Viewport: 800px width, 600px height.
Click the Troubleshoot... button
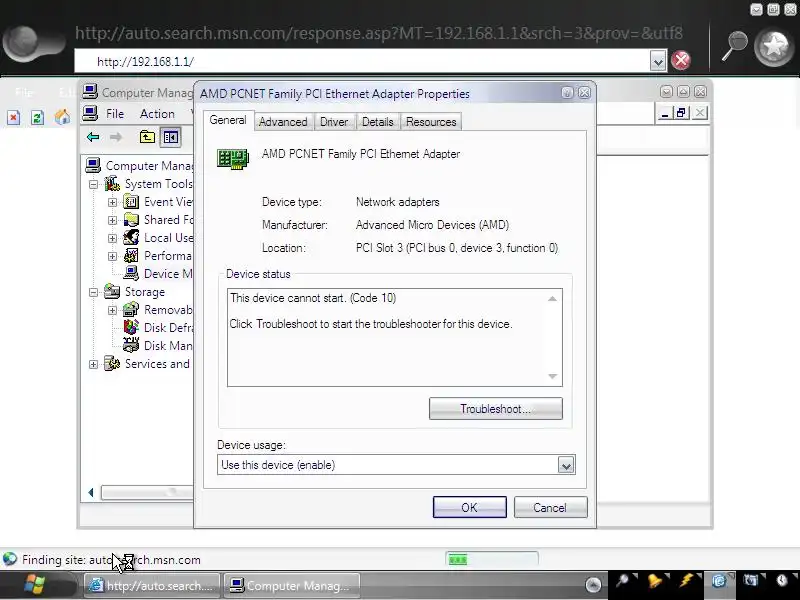pyautogui.click(x=495, y=409)
